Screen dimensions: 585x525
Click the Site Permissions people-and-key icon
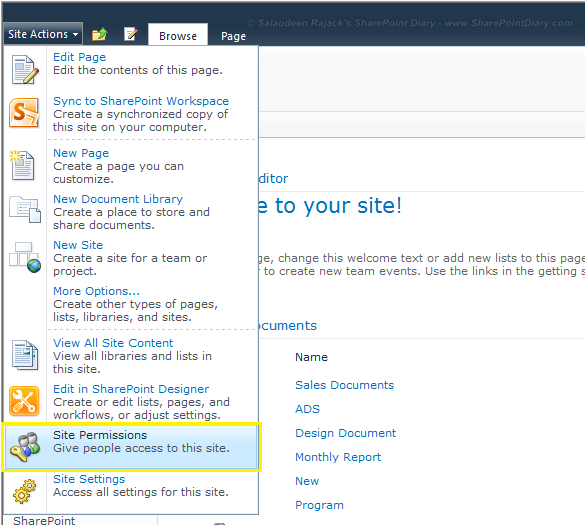(x=25, y=447)
